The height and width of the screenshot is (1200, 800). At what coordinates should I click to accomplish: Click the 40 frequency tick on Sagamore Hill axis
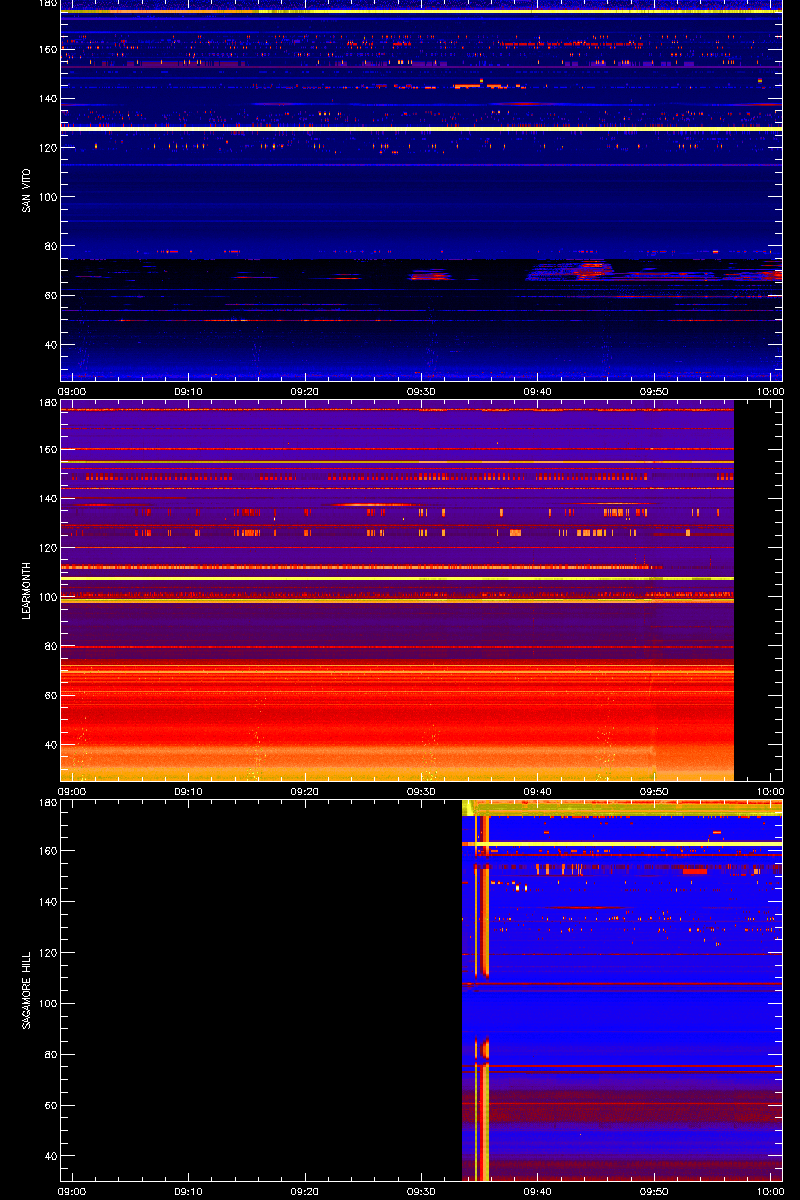pyautogui.click(x=49, y=1157)
